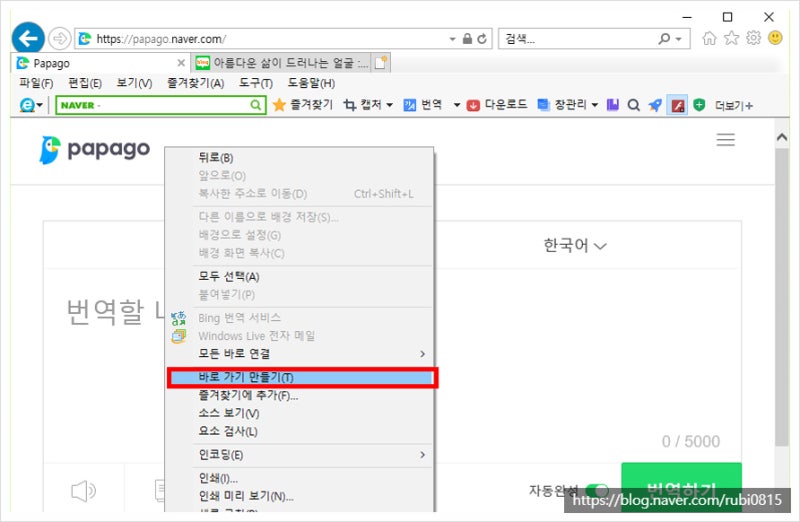This screenshot has height=522, width=800.
Task: Open Favorites star icon at top right
Action: point(731,38)
